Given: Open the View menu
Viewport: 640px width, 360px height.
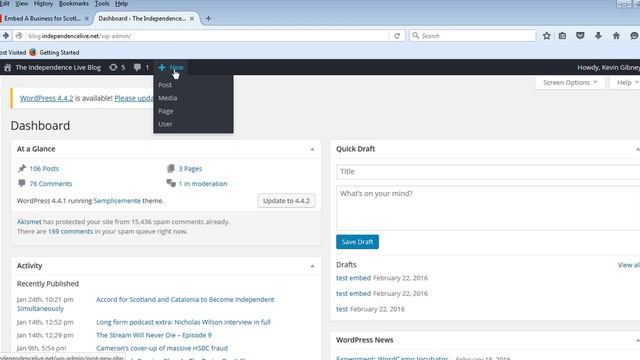Looking at the screenshot, I should pyautogui.click(x=21, y=4).
